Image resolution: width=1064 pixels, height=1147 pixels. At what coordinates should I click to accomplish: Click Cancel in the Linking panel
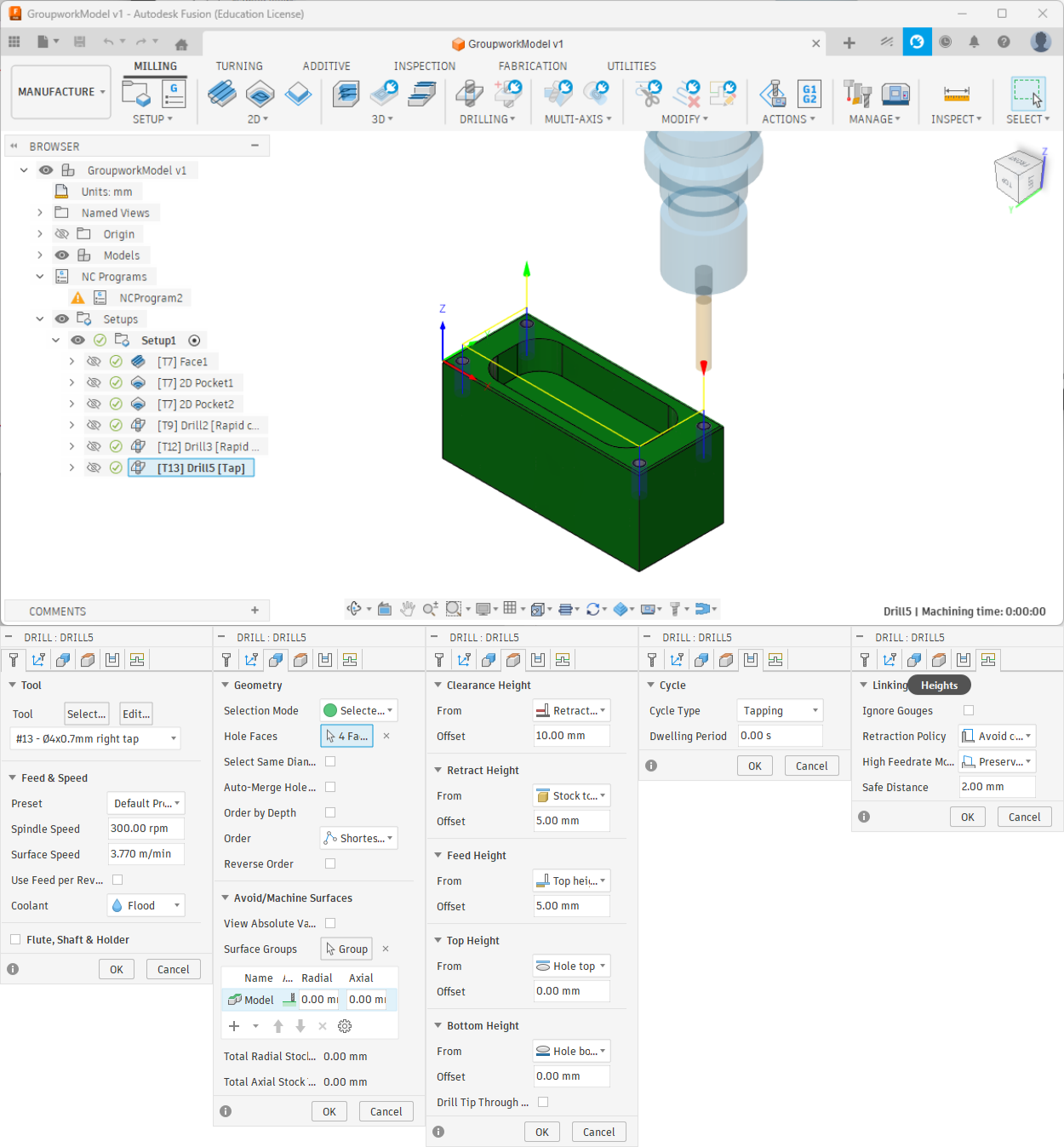(x=1025, y=817)
